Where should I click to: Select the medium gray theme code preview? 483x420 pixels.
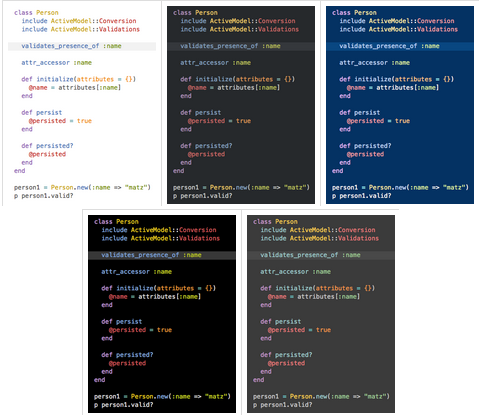pyautogui.click(x=321, y=314)
